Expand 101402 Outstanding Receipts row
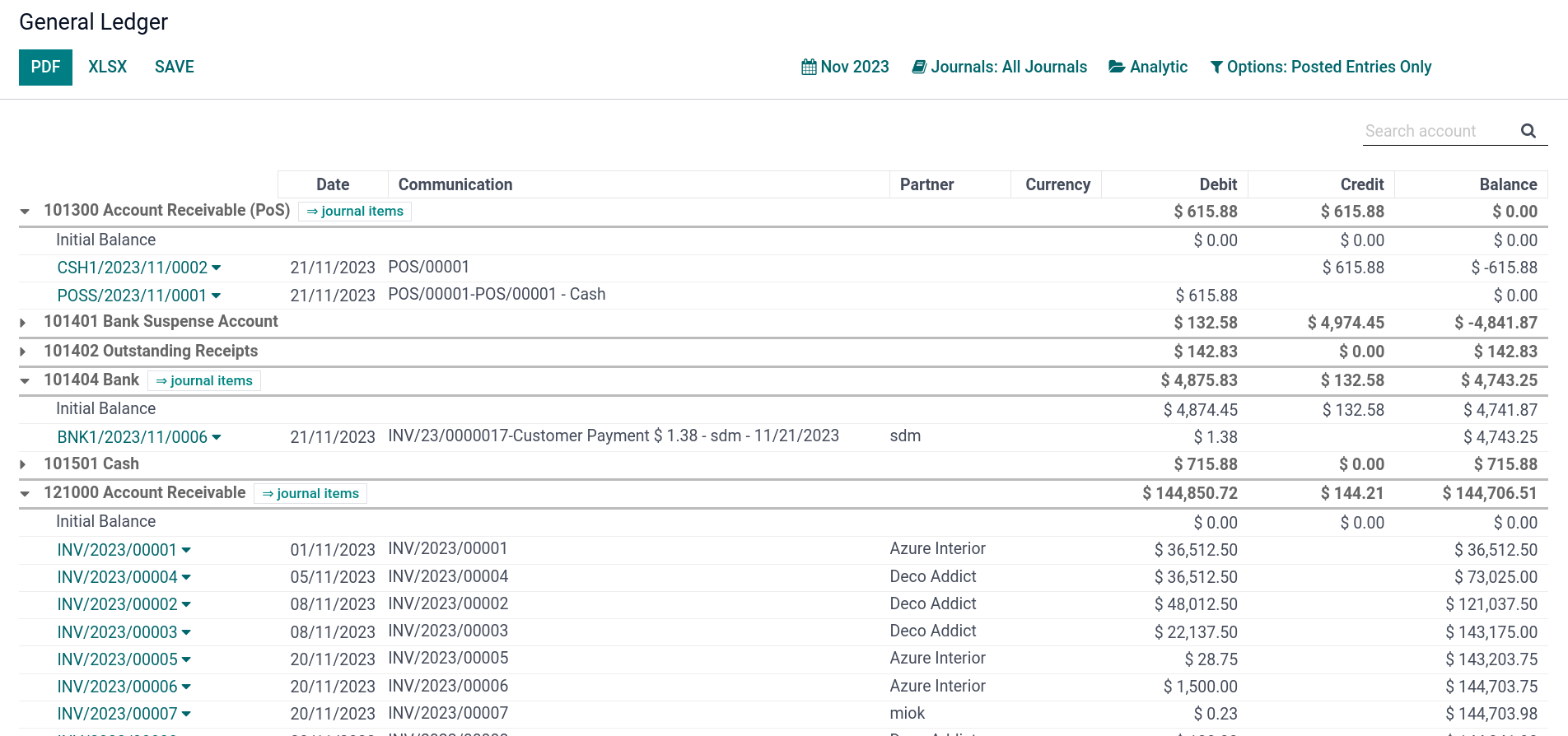 click(x=23, y=352)
